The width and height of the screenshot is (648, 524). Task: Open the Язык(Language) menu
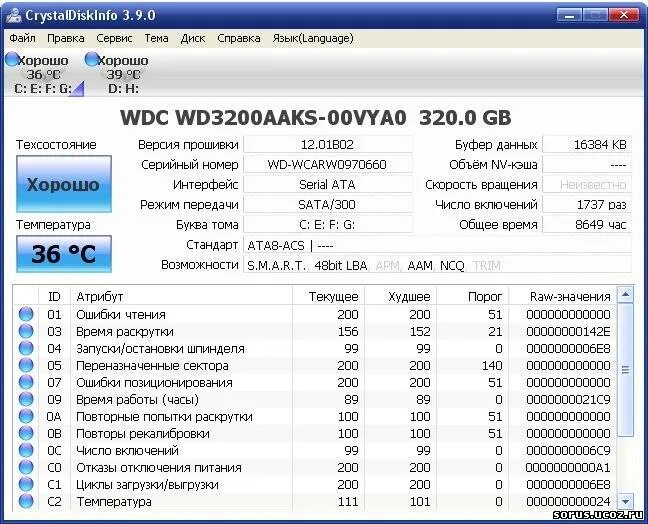[x=313, y=38]
